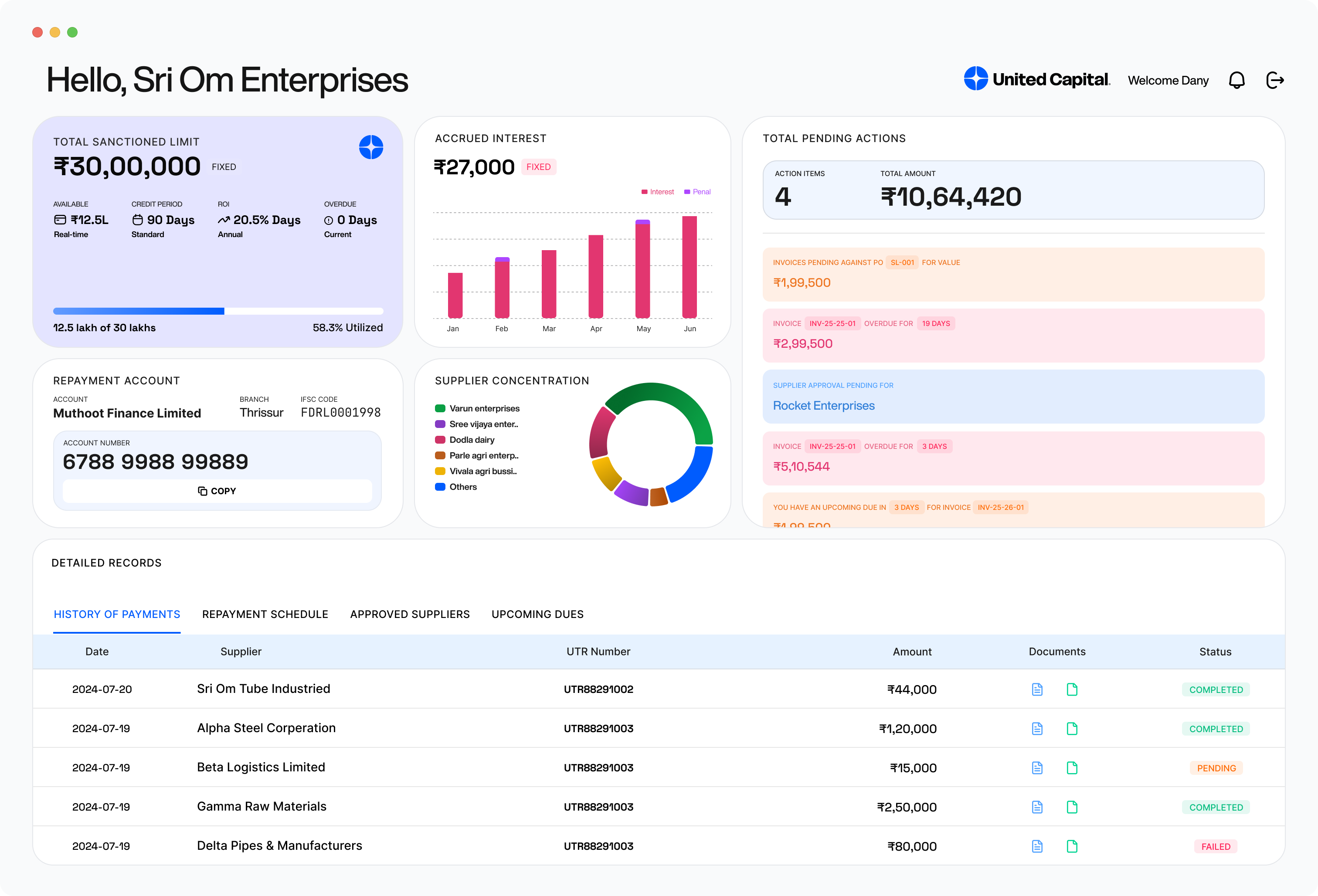Click the Parle agri brown legend swatch
The height and width of the screenshot is (896, 1318).
[x=440, y=455]
